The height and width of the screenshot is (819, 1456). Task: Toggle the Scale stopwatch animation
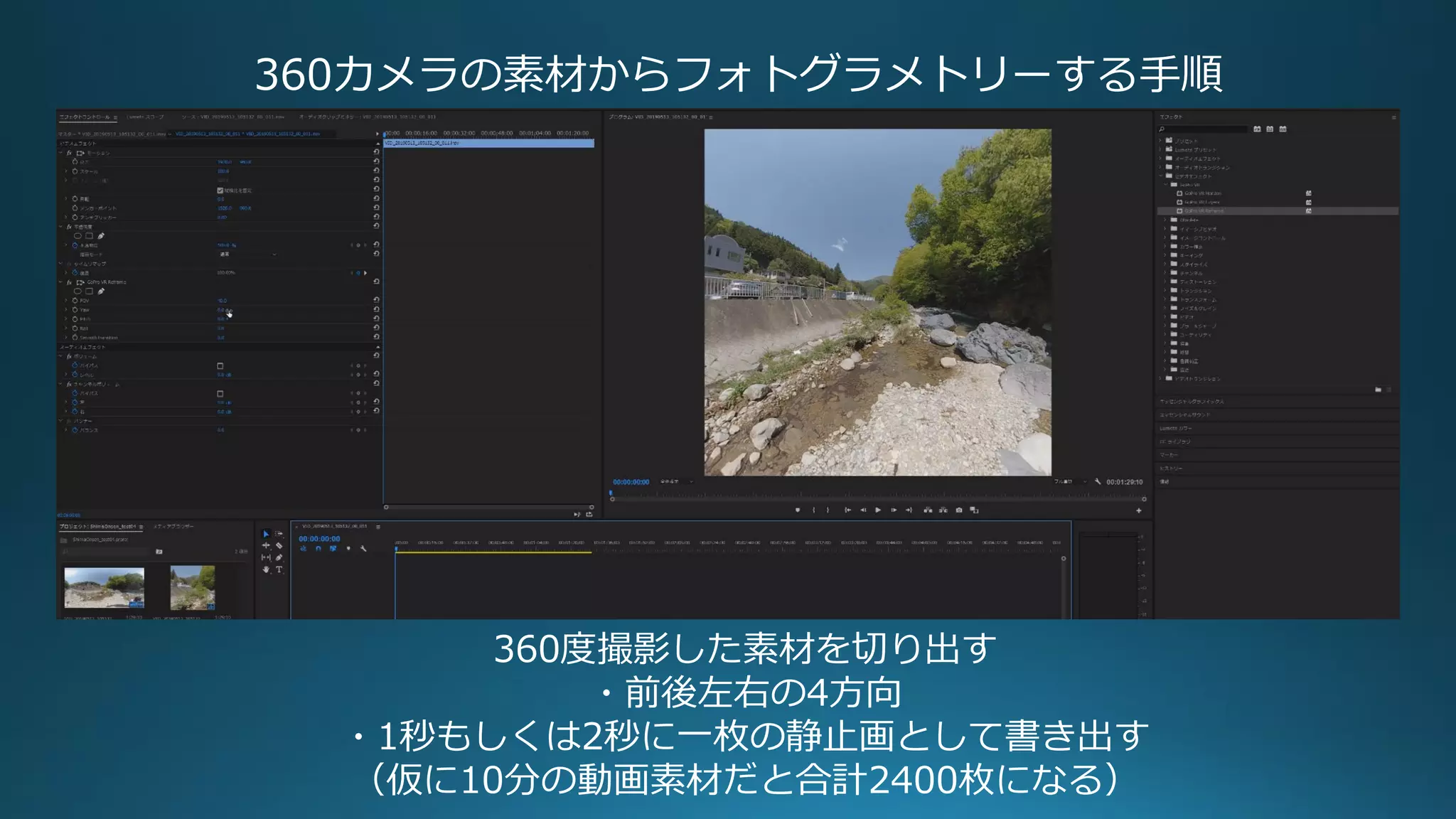75,171
